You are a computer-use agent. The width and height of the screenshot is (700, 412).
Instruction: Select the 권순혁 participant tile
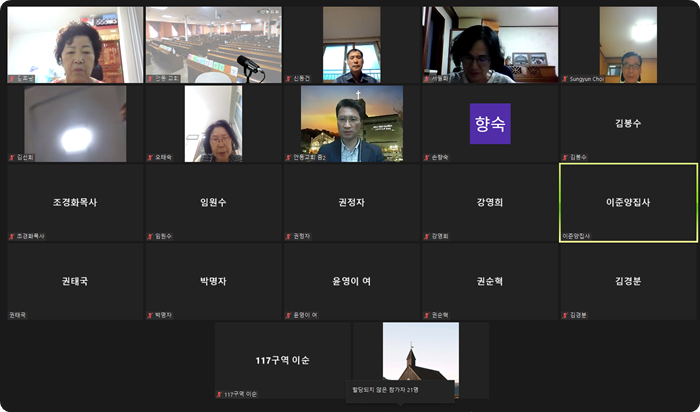coord(489,281)
